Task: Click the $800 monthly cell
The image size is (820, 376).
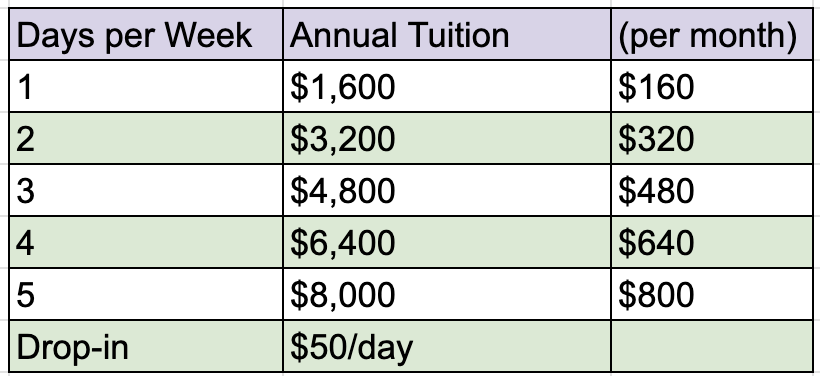Action: coord(712,294)
